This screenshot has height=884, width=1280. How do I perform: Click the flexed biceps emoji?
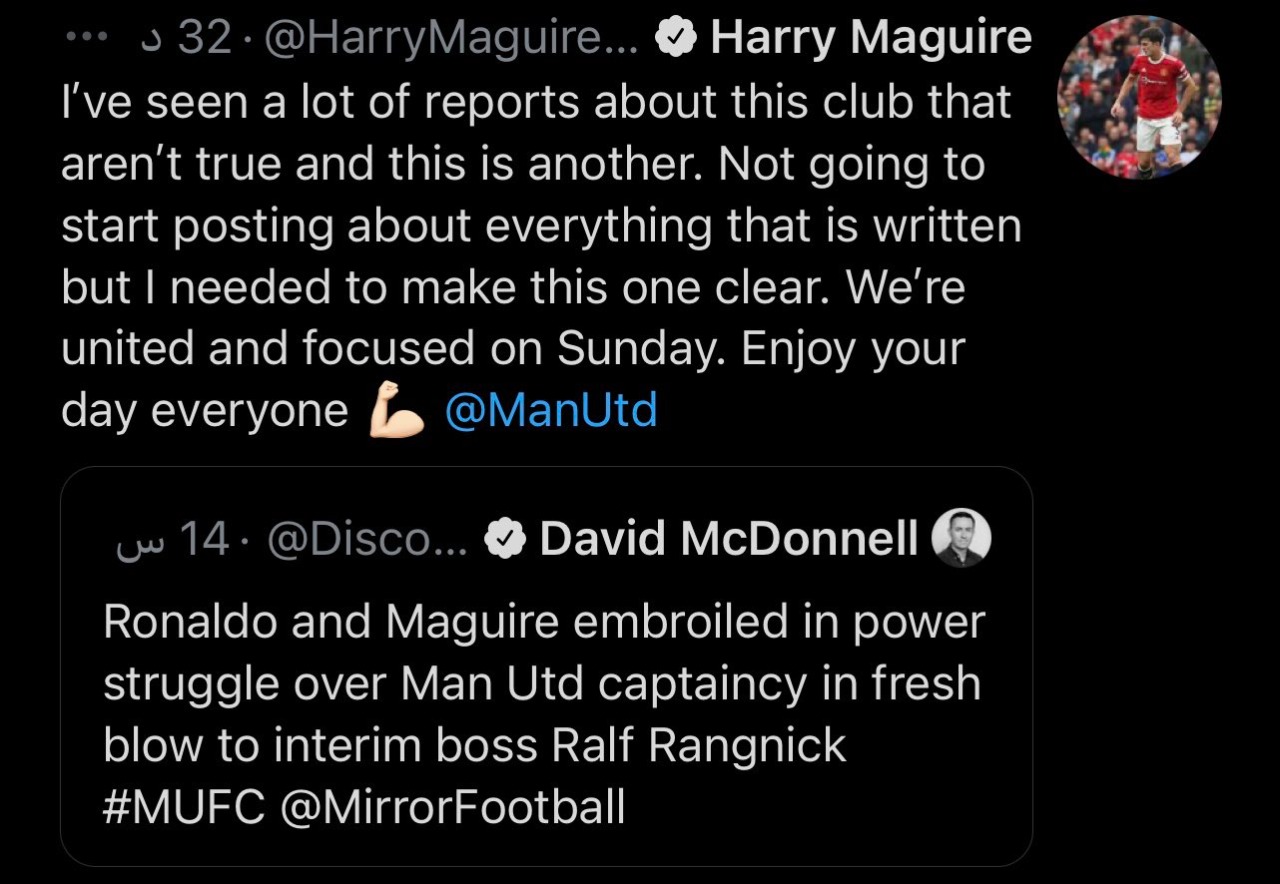coord(397,412)
